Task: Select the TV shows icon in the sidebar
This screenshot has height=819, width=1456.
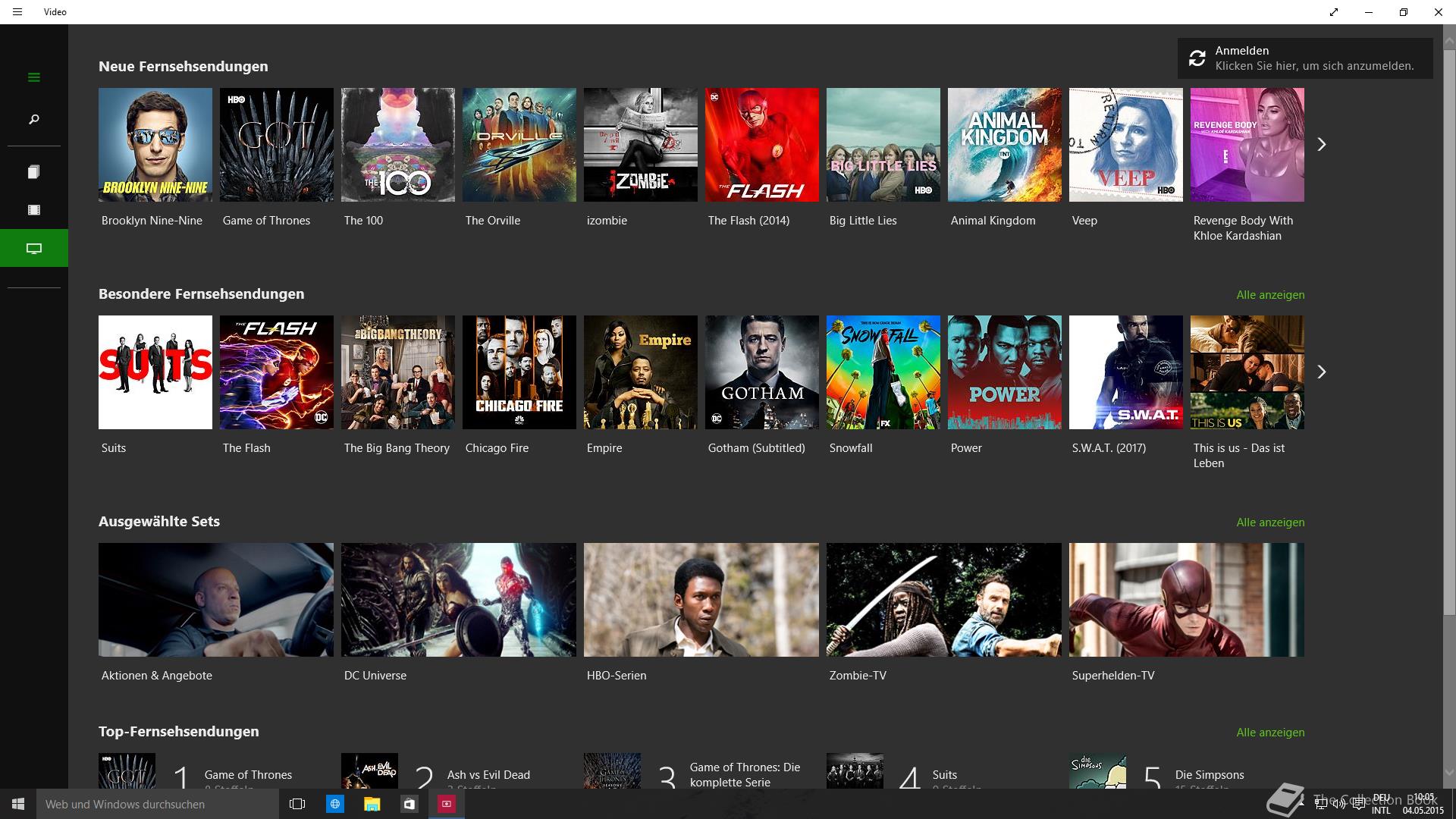Action: [x=34, y=248]
